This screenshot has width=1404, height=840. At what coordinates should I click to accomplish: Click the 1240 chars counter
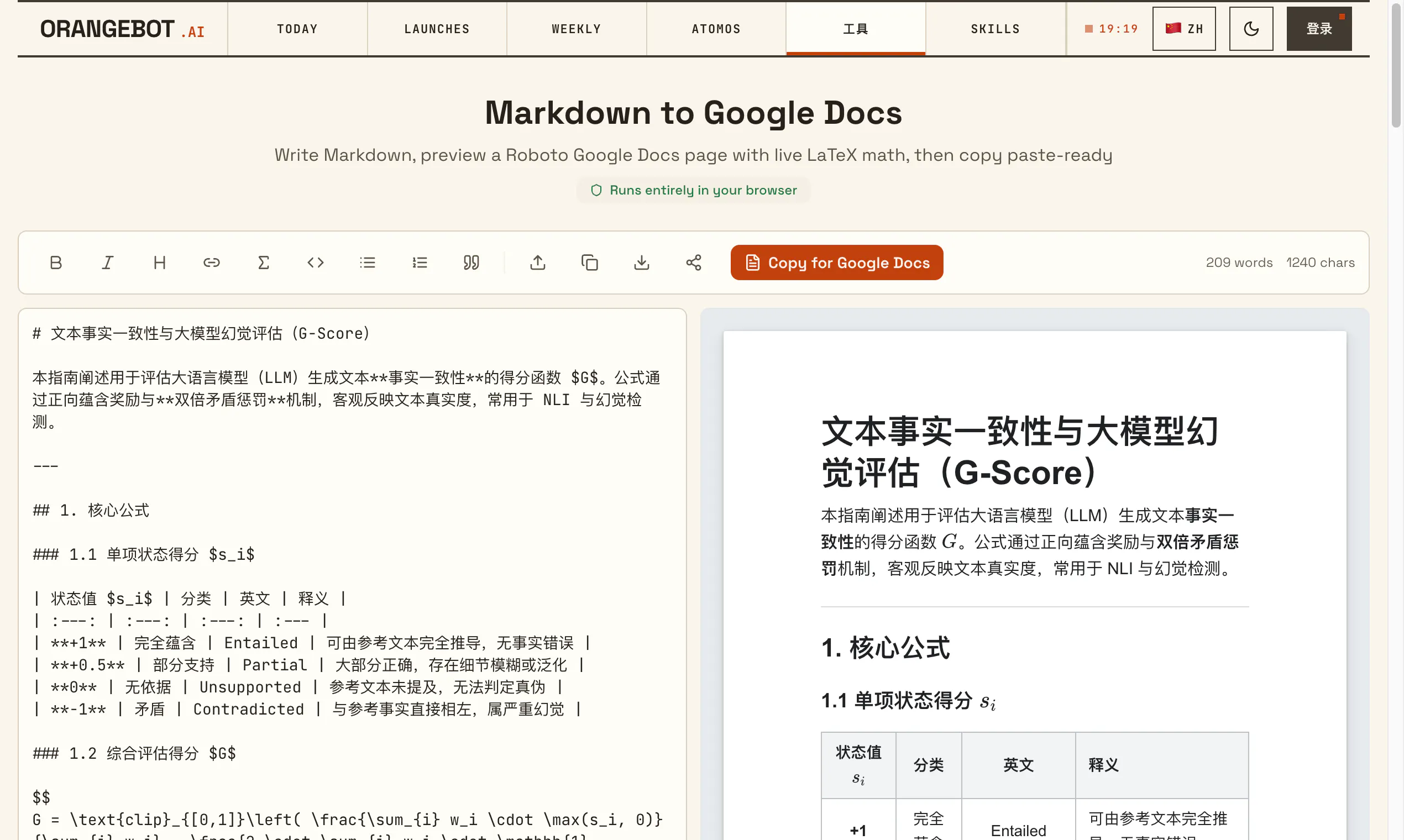[1320, 262]
